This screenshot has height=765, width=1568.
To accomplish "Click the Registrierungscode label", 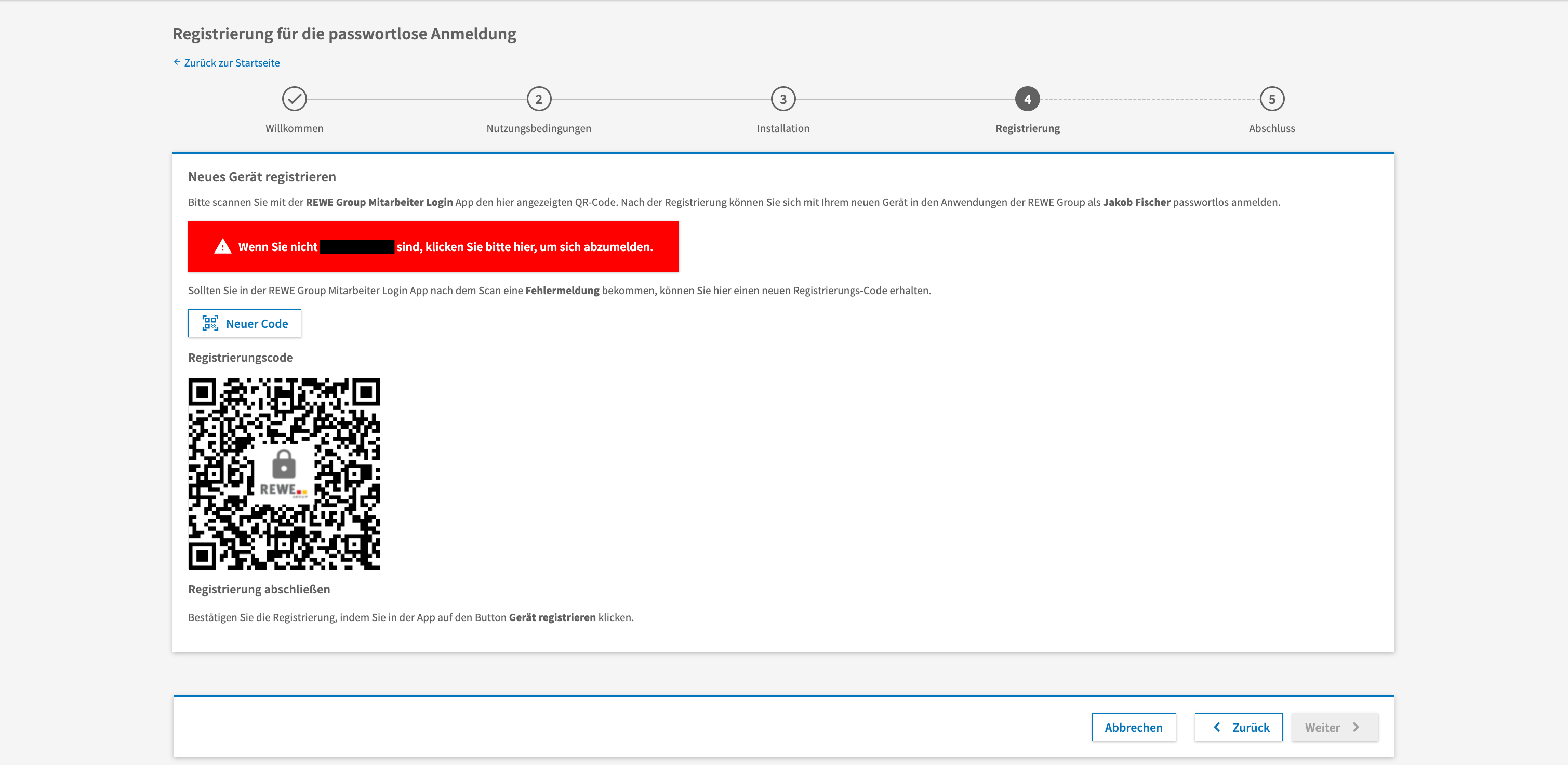I will 241,358.
